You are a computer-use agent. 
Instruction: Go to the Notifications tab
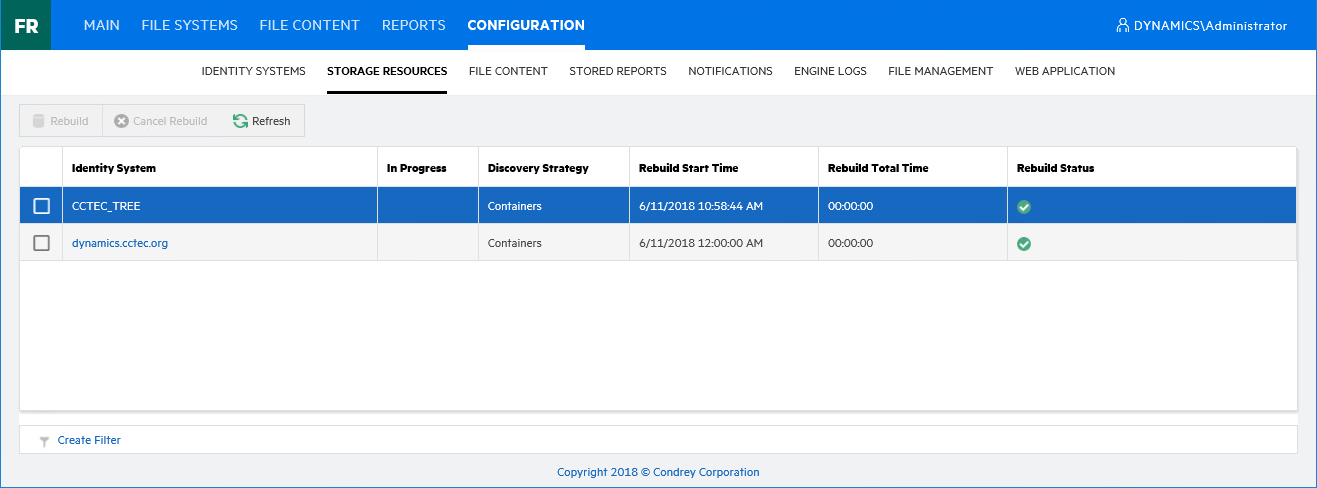(730, 71)
